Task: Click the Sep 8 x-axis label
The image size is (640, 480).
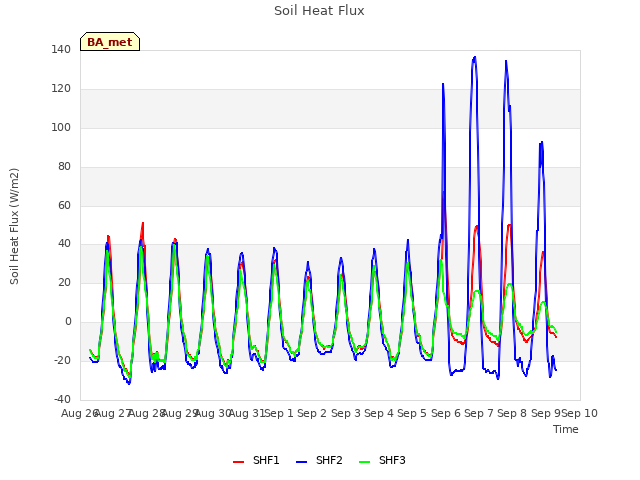Action: click(512, 413)
